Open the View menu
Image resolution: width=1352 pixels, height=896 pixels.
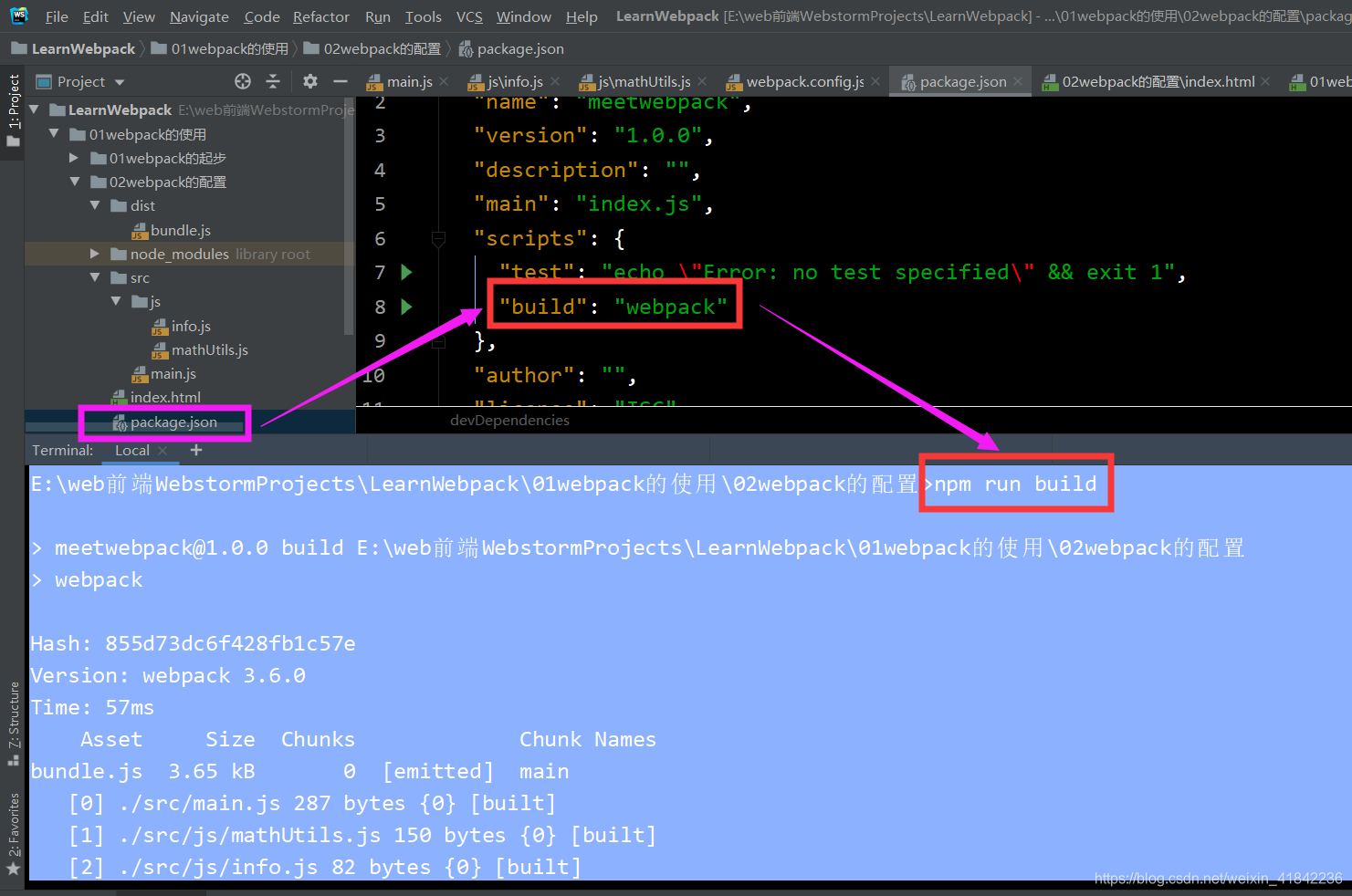[x=139, y=16]
